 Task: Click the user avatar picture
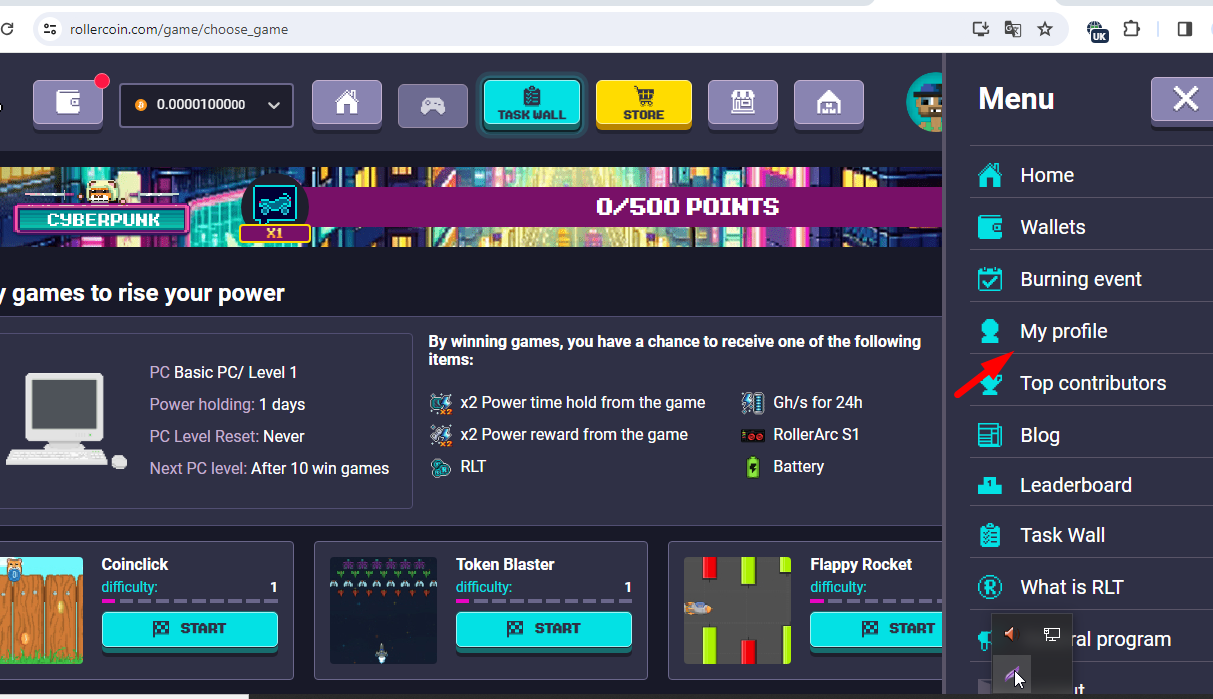coord(925,102)
